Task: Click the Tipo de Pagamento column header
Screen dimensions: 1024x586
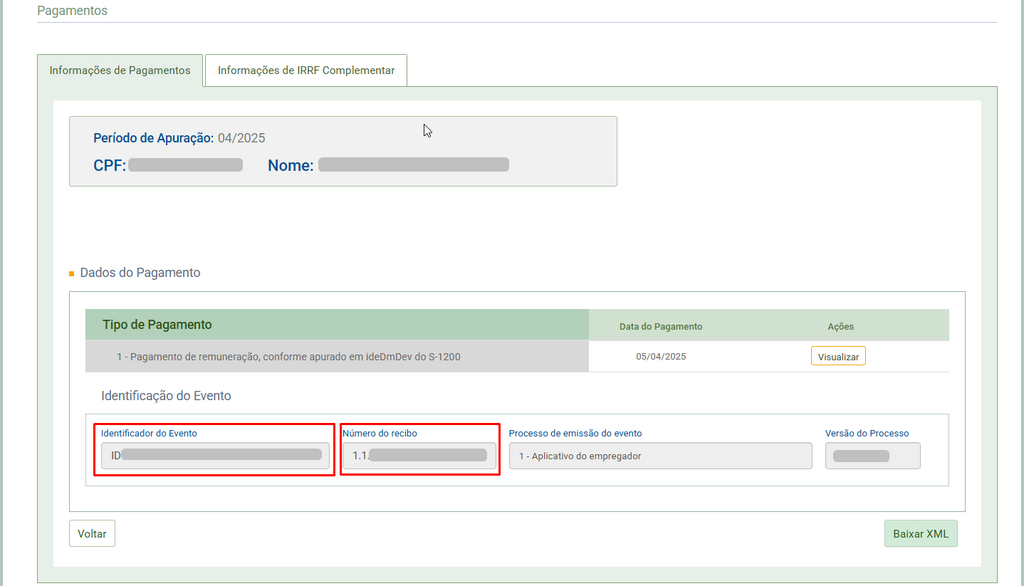Action: coord(157,325)
